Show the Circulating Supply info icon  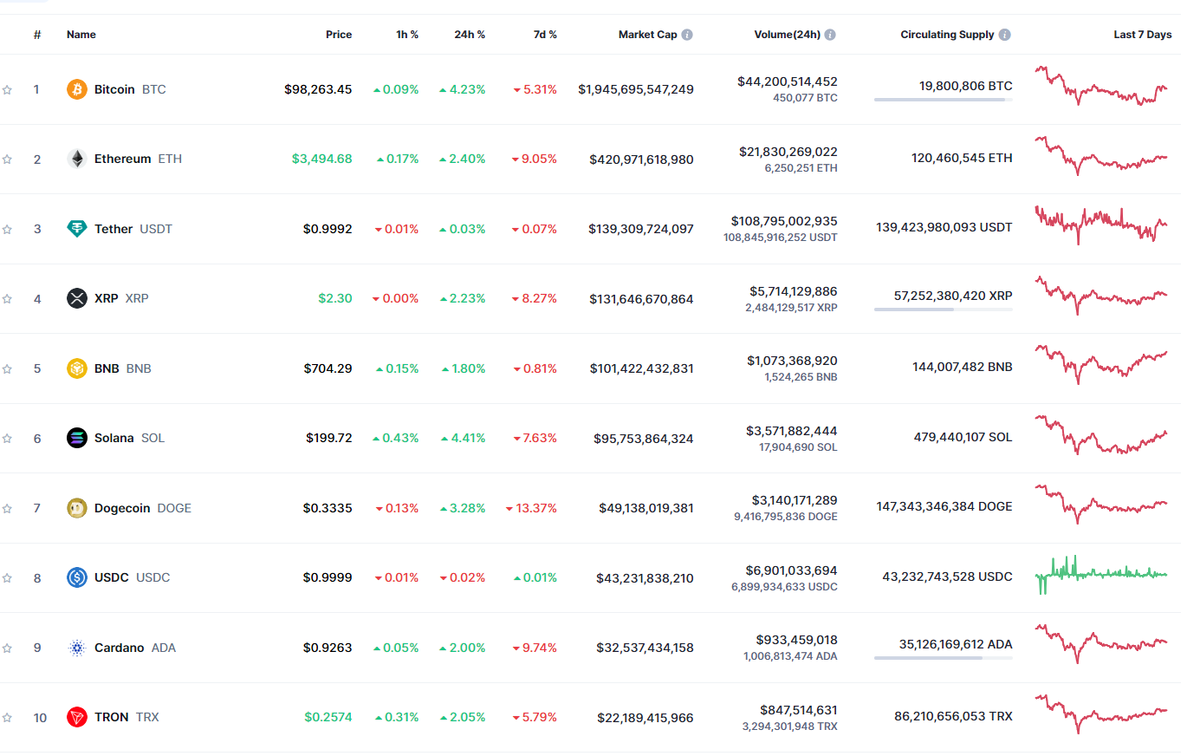1004,34
